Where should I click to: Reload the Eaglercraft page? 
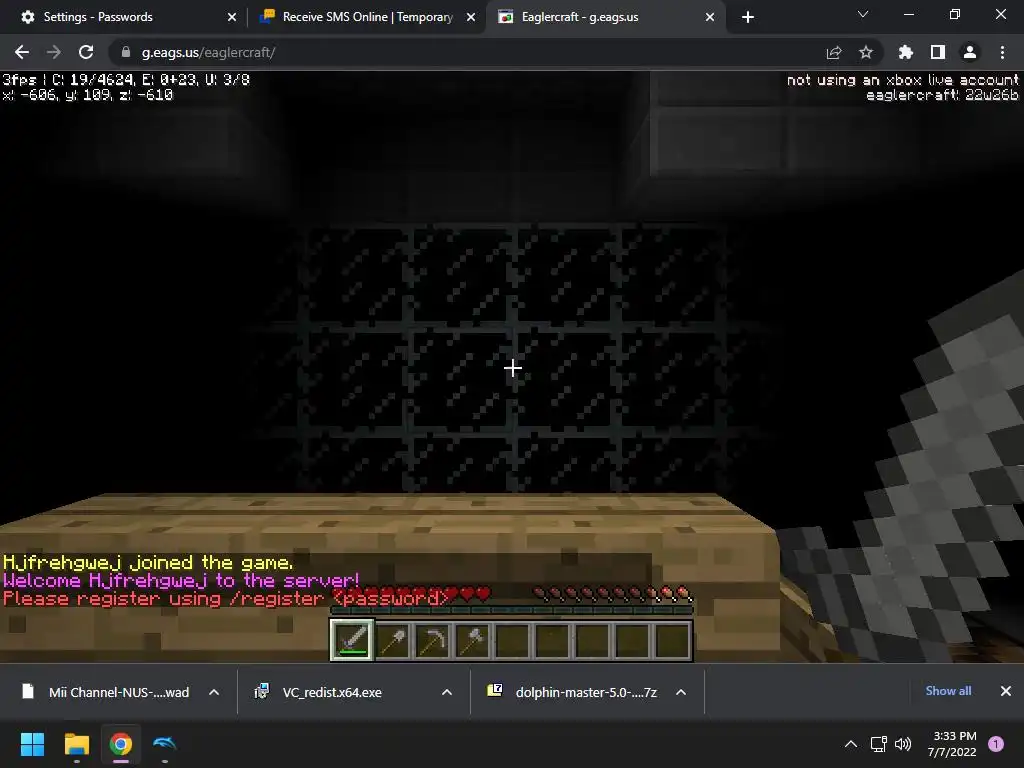[x=86, y=52]
